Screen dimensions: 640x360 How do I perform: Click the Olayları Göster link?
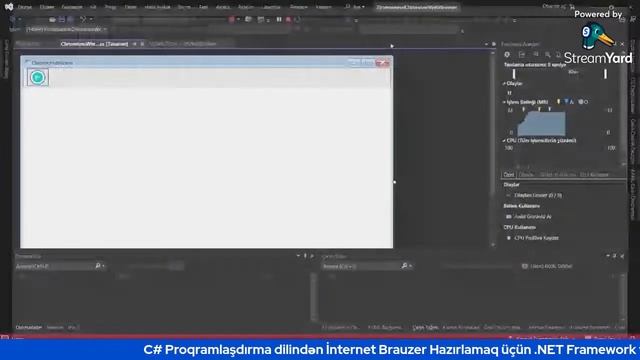538,196
